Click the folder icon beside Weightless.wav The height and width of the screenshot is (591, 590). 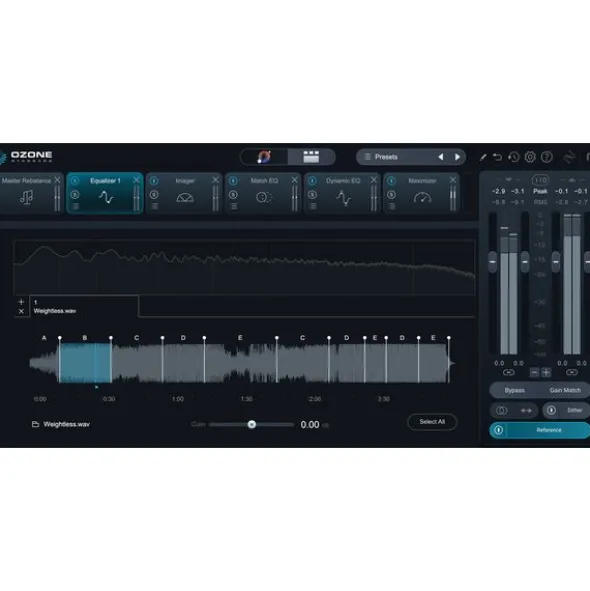(35, 424)
